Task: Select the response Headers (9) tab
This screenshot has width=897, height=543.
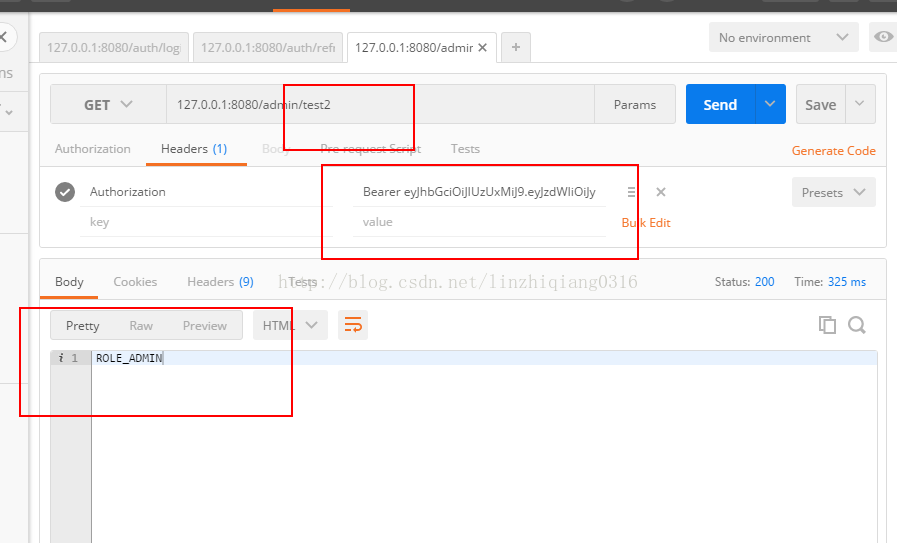Action: coord(220,282)
